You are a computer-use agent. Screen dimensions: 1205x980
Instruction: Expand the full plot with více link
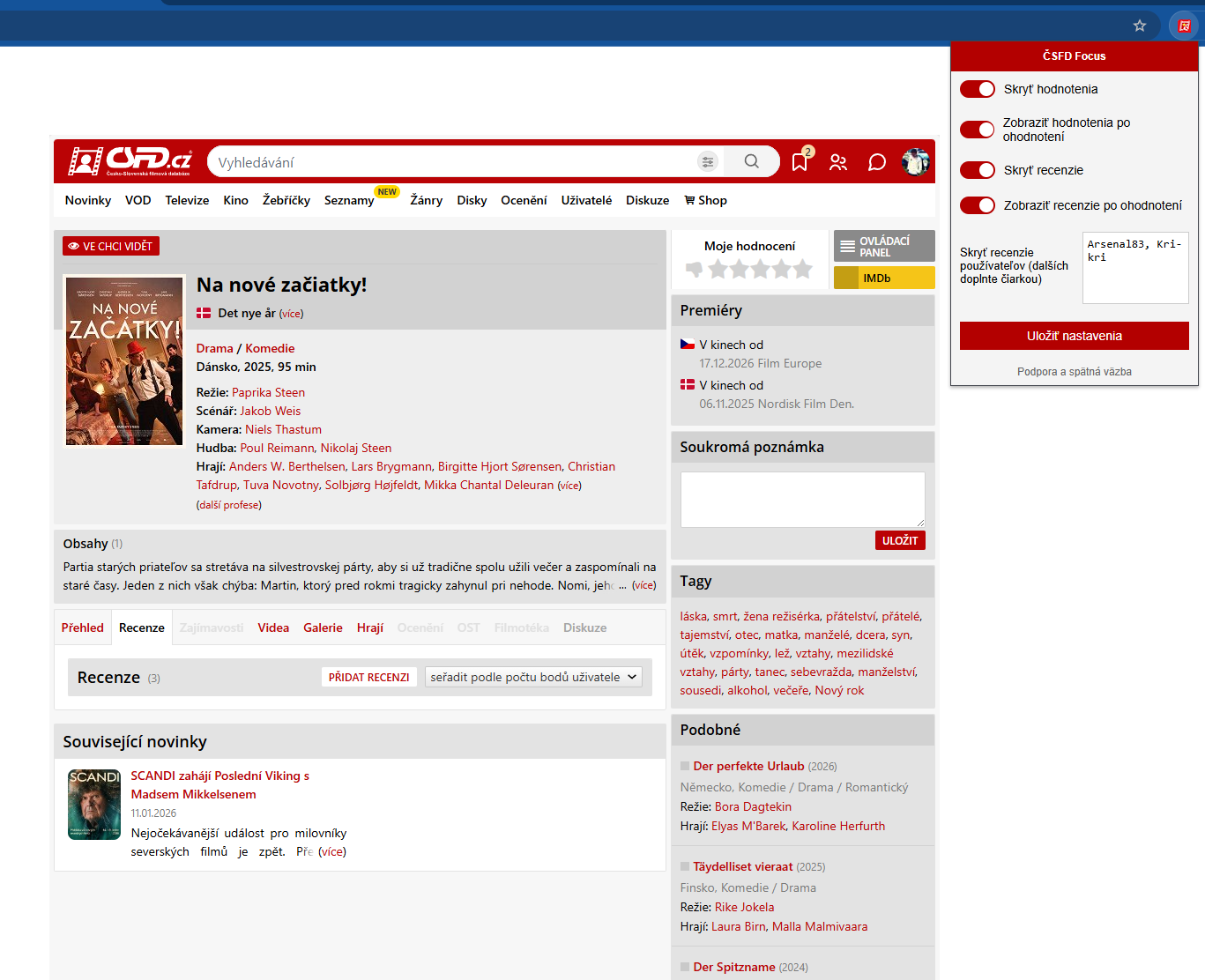[x=643, y=585]
